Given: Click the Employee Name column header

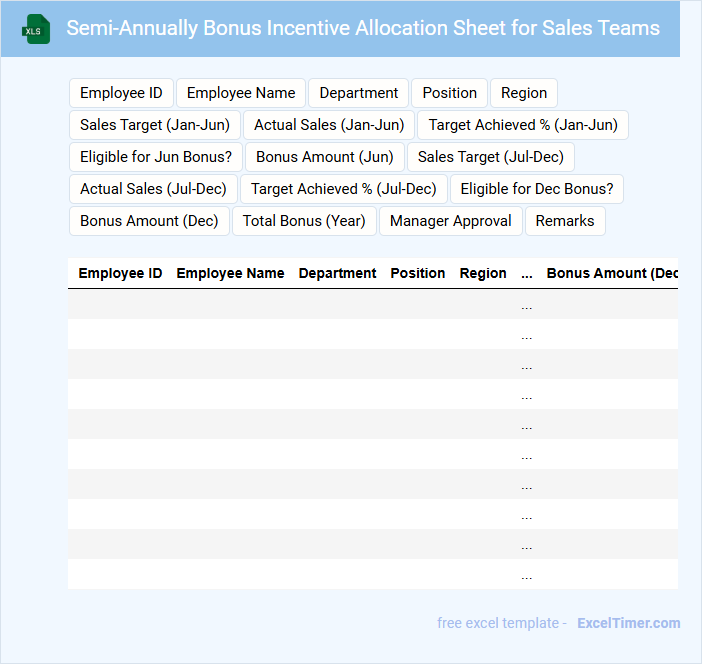Looking at the screenshot, I should click(x=230, y=273).
